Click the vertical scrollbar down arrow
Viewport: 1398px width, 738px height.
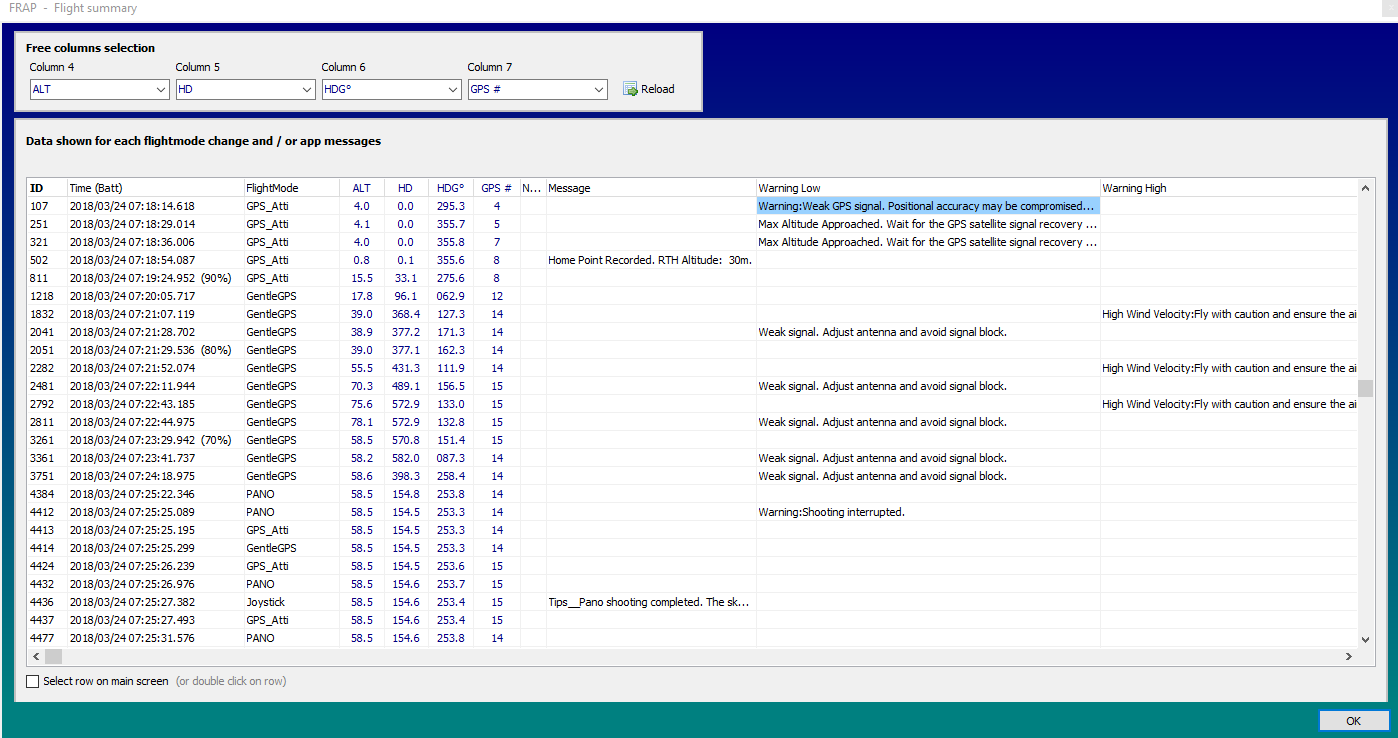point(1366,639)
